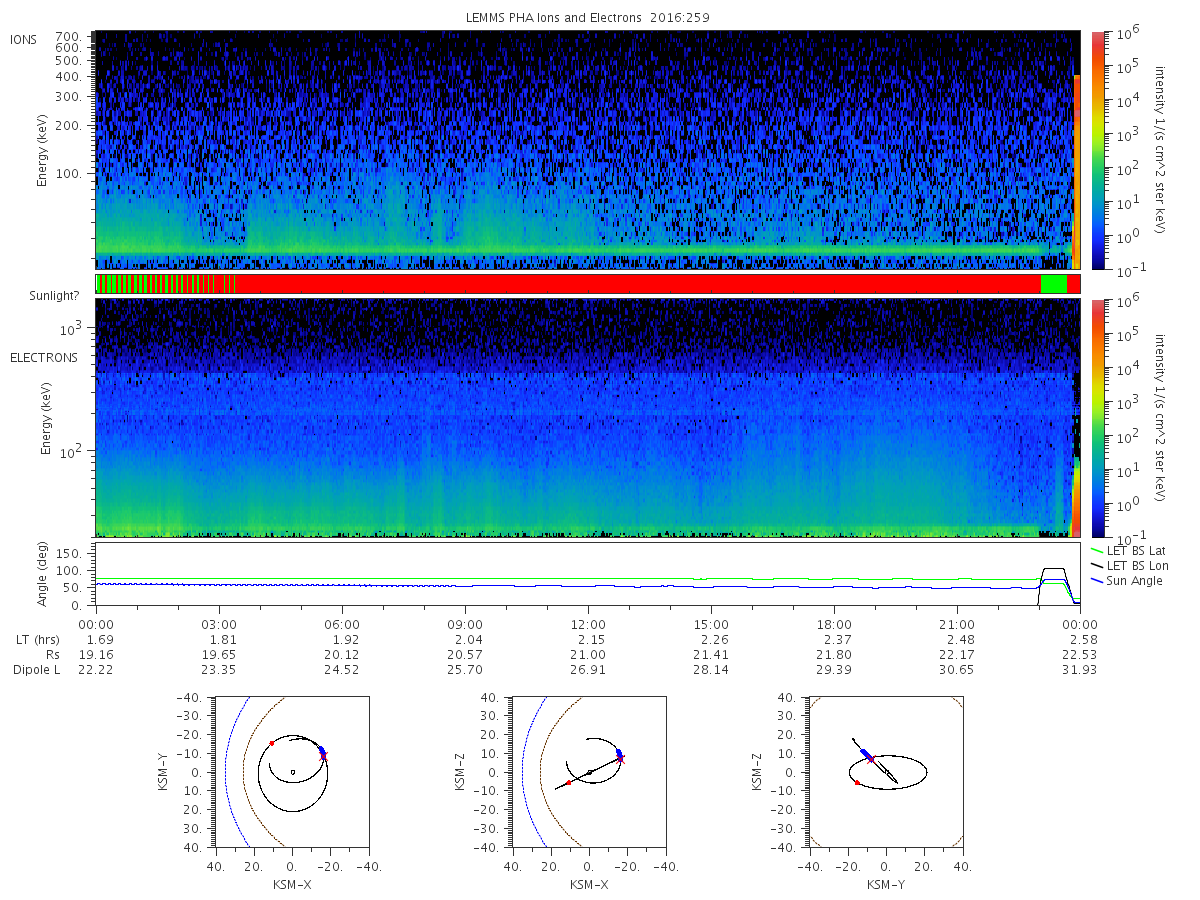Viewport: 1200px width, 900px height.
Task: Click the Rs row label
Action: 51,655
